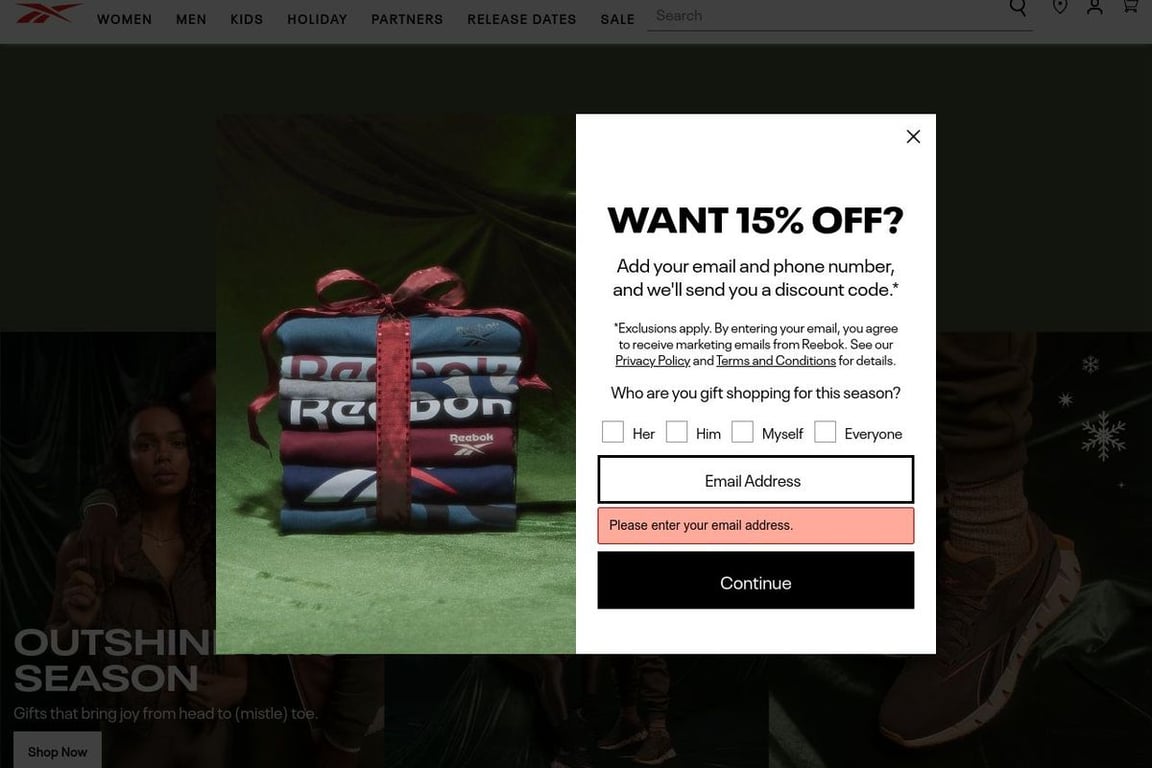Check the Him checkbox
Image resolution: width=1152 pixels, height=768 pixels.
point(677,432)
